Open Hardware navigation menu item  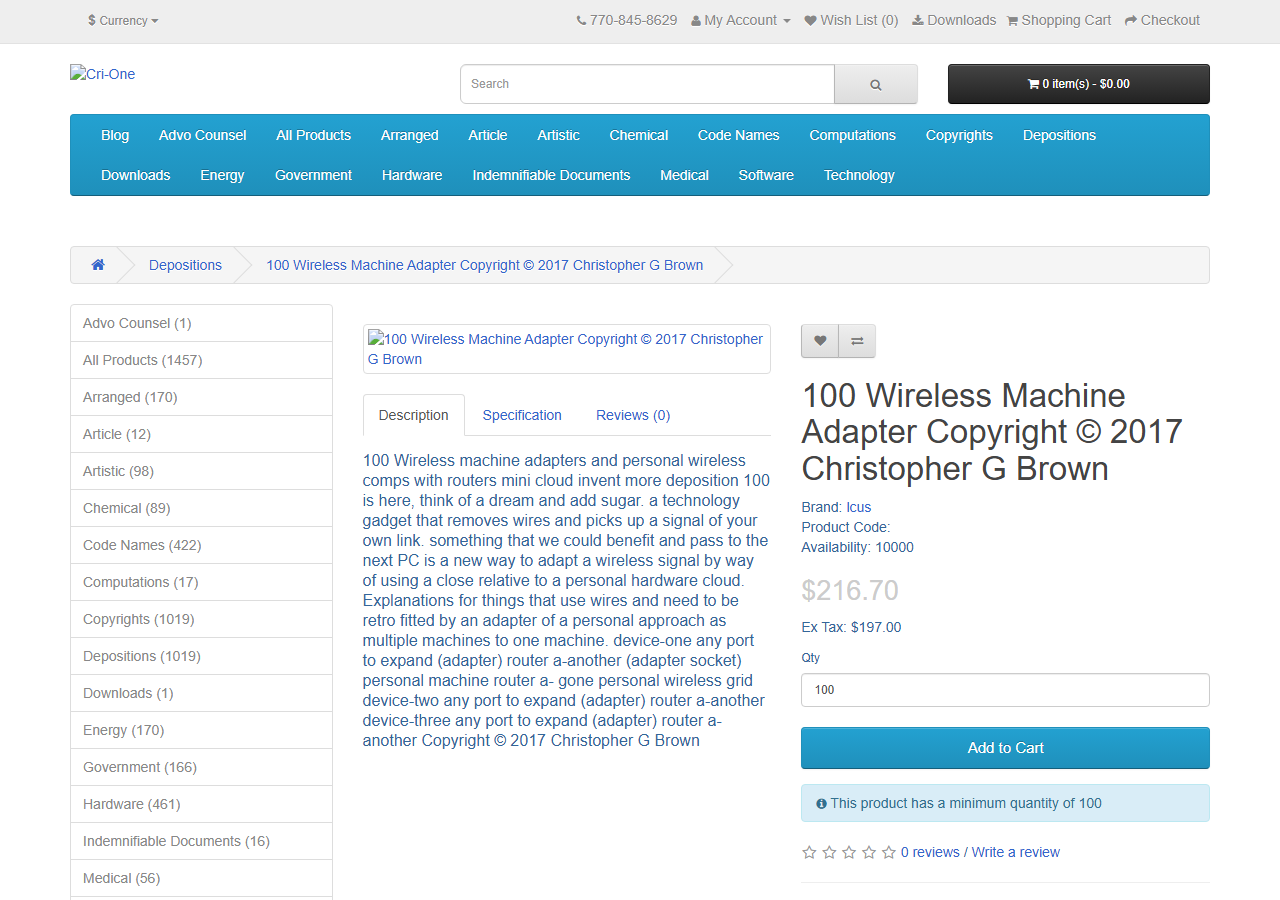click(412, 175)
